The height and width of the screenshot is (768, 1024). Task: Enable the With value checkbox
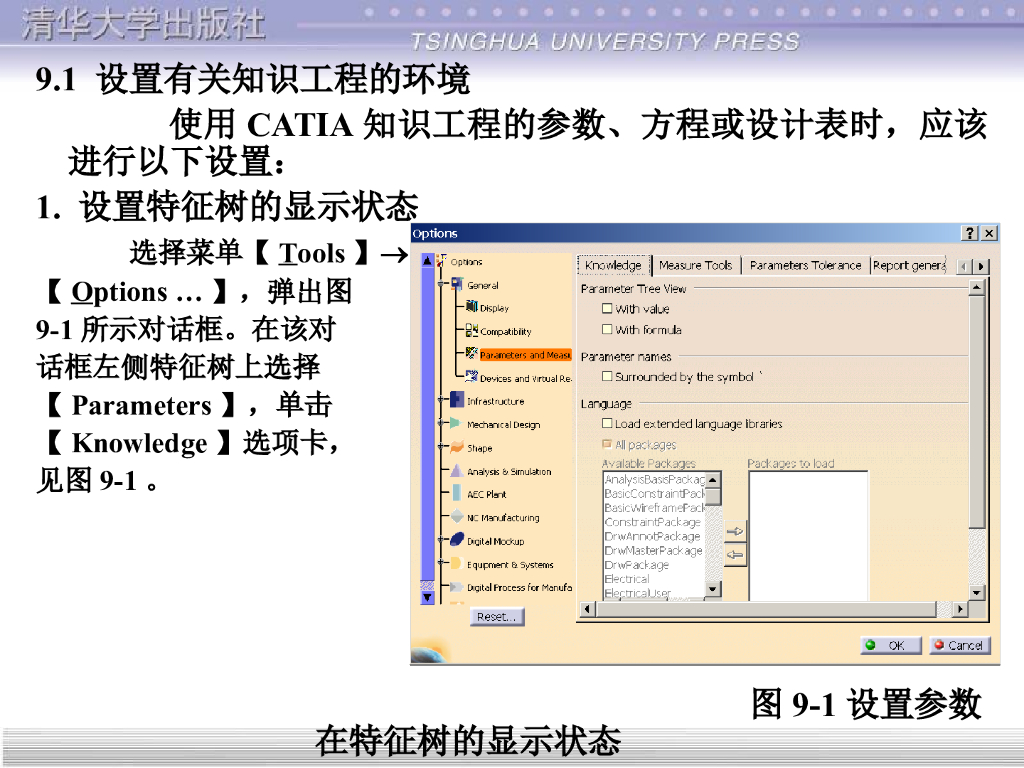607,308
